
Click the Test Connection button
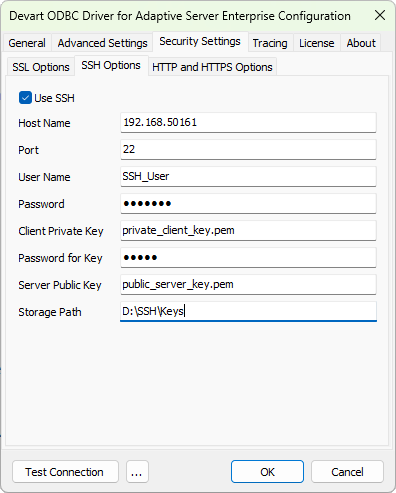coord(65,472)
